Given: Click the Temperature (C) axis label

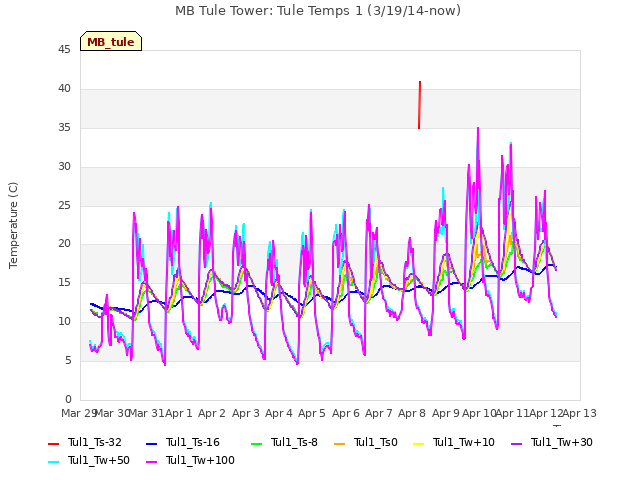Looking at the screenshot, I should (13, 225).
